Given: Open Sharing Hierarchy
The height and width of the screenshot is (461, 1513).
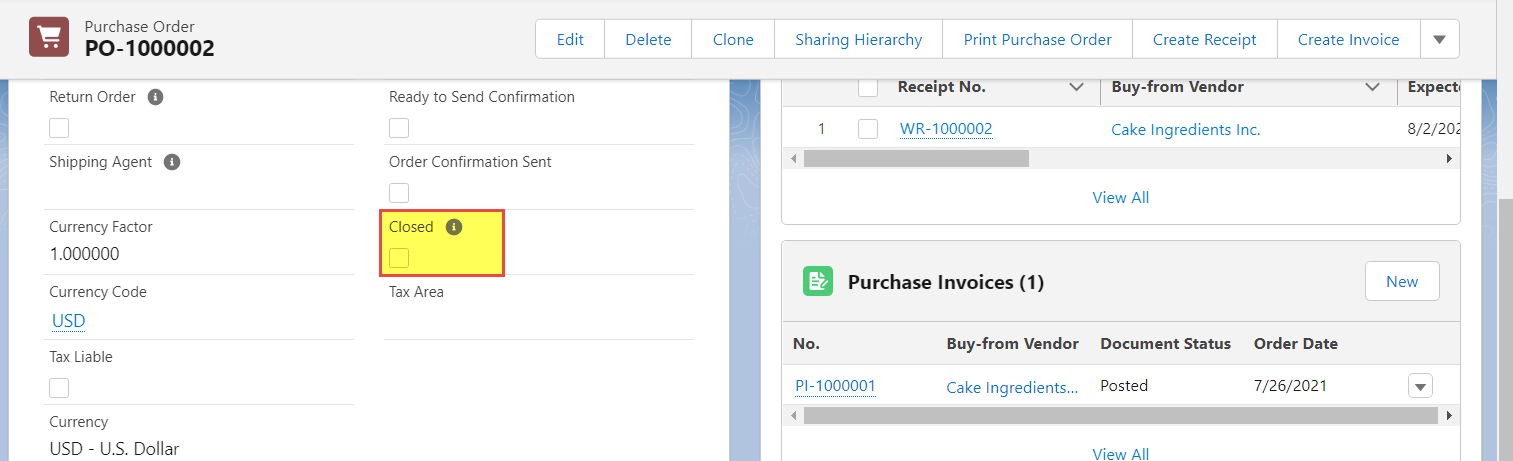Looking at the screenshot, I should coord(859,40).
